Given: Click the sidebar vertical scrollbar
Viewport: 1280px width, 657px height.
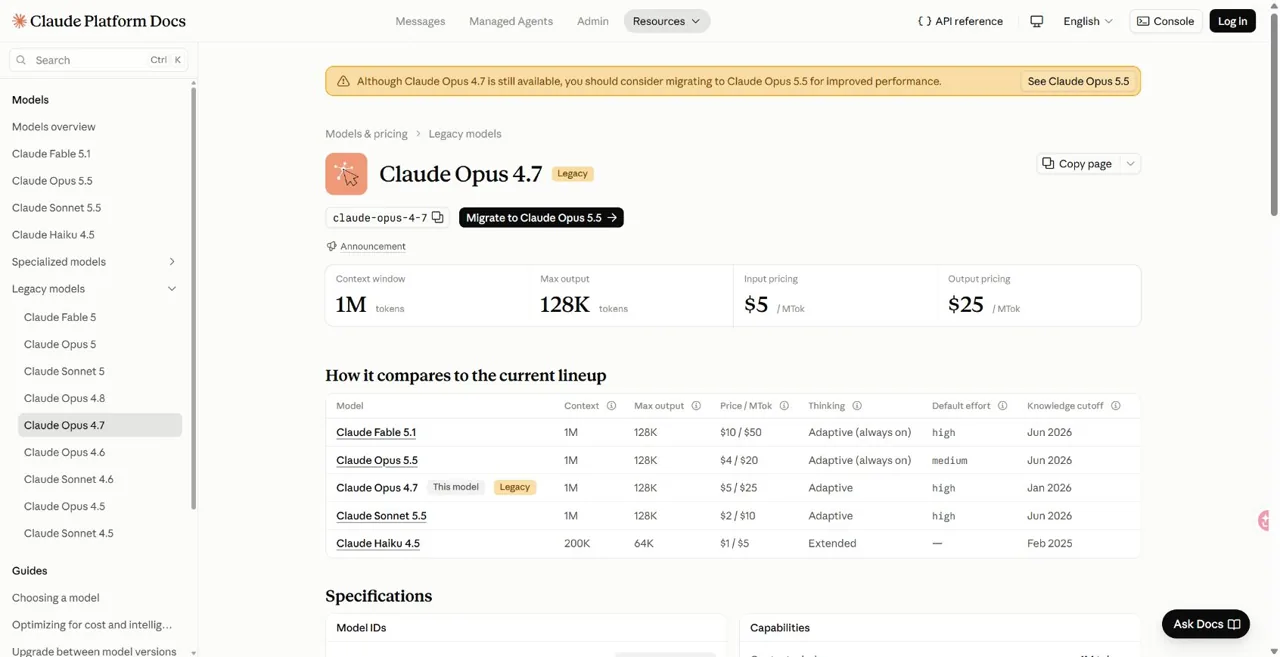Looking at the screenshot, I should tap(193, 298).
